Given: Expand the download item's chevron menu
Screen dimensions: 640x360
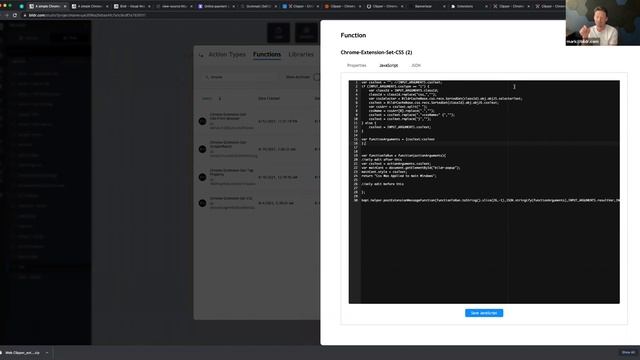Looking at the screenshot, I should 47,353.
